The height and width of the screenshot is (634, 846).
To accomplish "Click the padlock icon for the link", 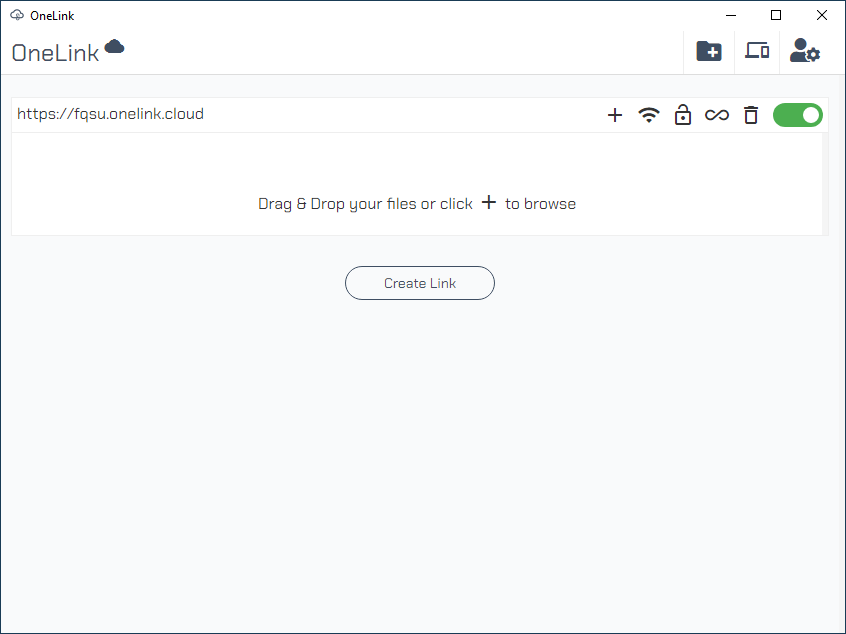I will pyautogui.click(x=683, y=114).
